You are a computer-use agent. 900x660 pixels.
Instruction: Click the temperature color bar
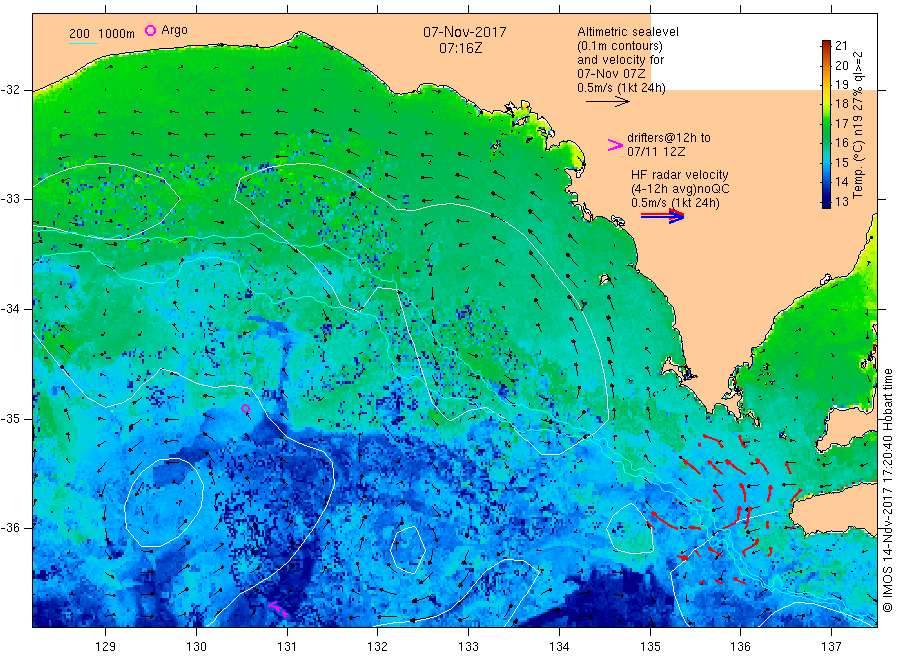[826, 124]
